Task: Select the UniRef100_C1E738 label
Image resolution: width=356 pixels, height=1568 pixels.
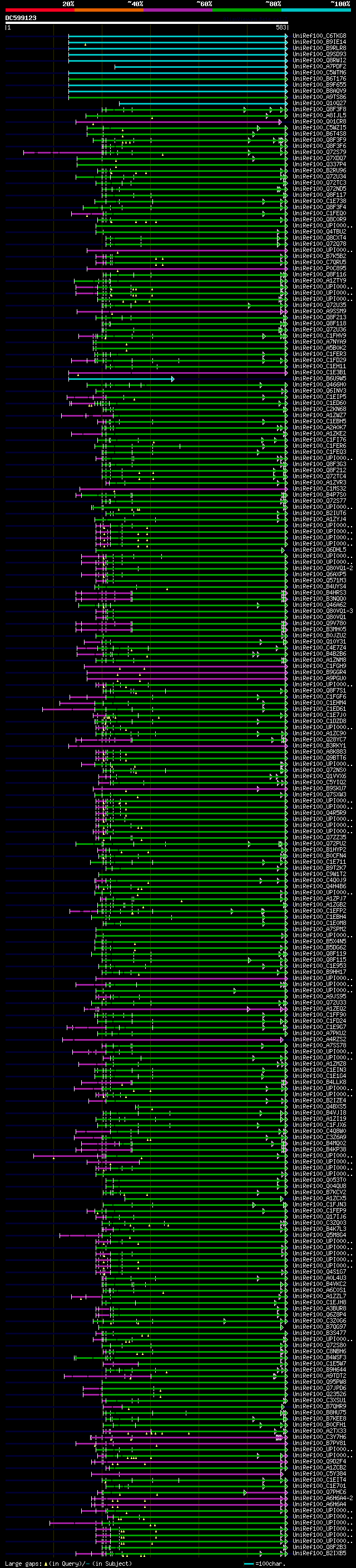Action: point(319,201)
